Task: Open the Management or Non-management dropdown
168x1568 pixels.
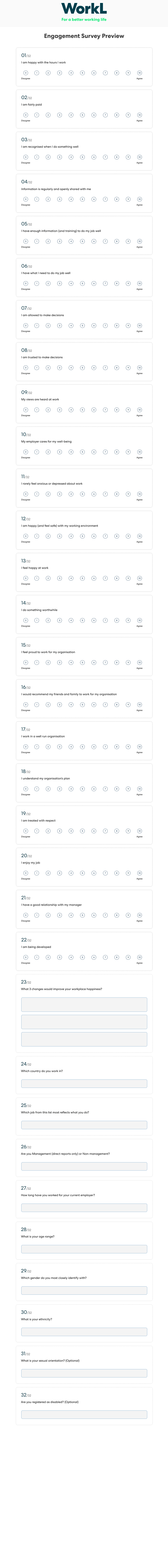Action: click(x=84, y=1166)
